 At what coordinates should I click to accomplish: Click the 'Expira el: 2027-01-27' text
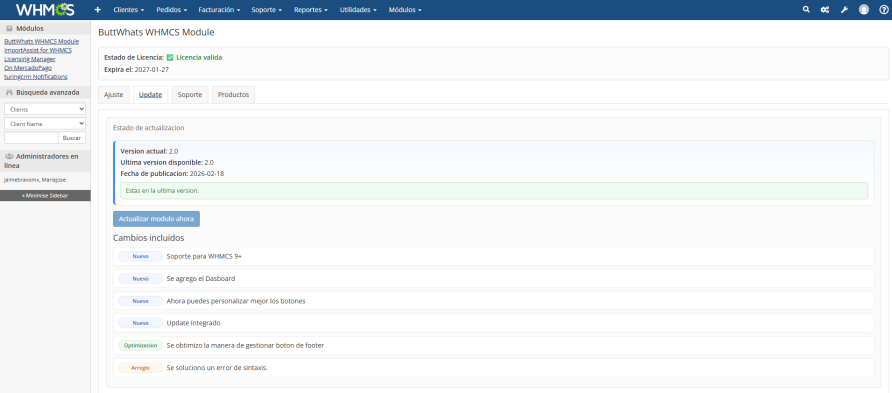click(x=137, y=69)
